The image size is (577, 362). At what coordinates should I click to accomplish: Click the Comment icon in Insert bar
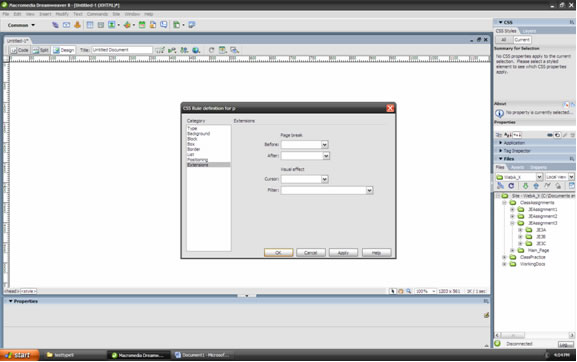click(163, 25)
